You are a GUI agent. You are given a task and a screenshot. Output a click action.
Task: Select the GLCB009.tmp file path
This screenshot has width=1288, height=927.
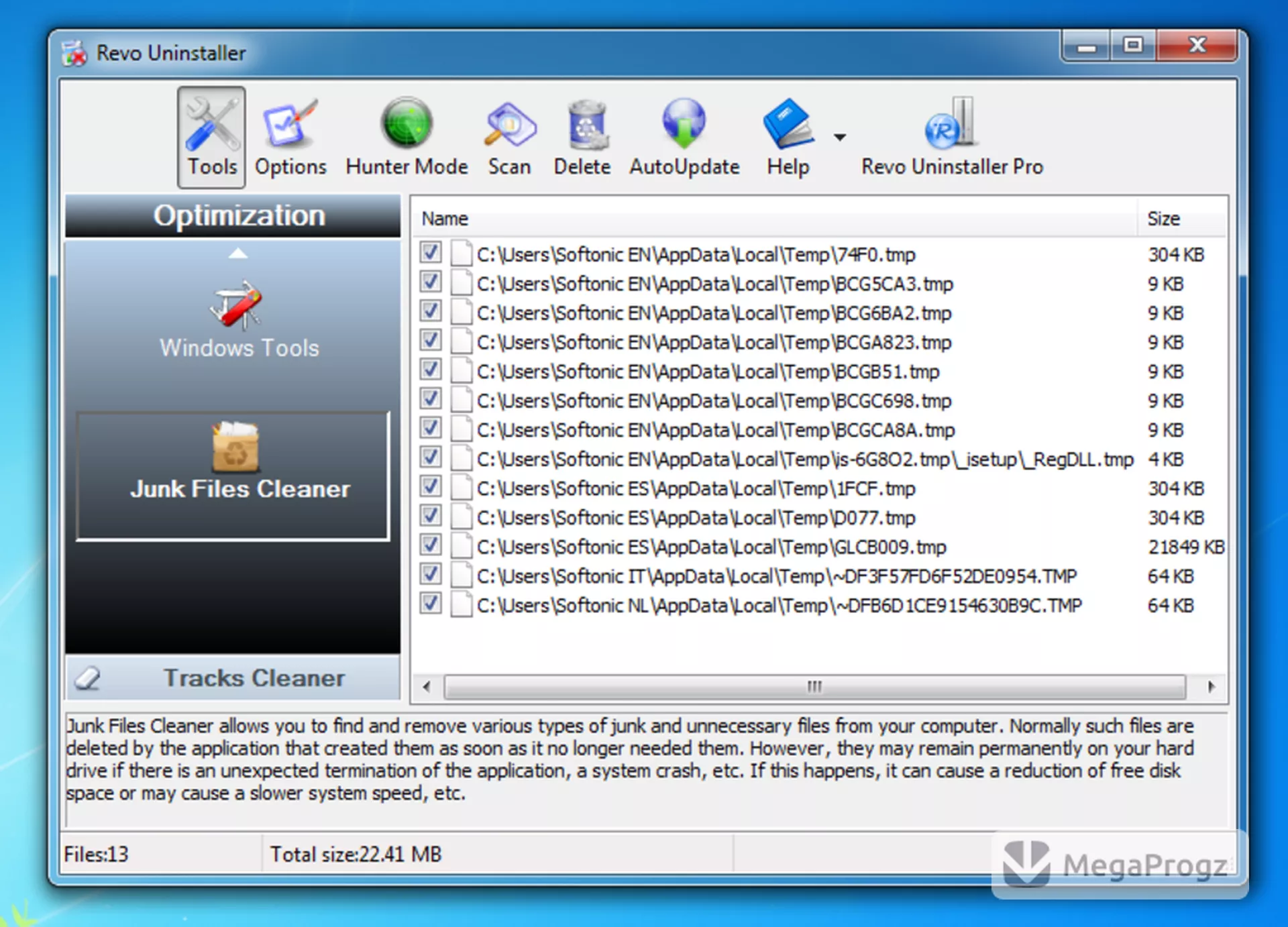coord(711,547)
